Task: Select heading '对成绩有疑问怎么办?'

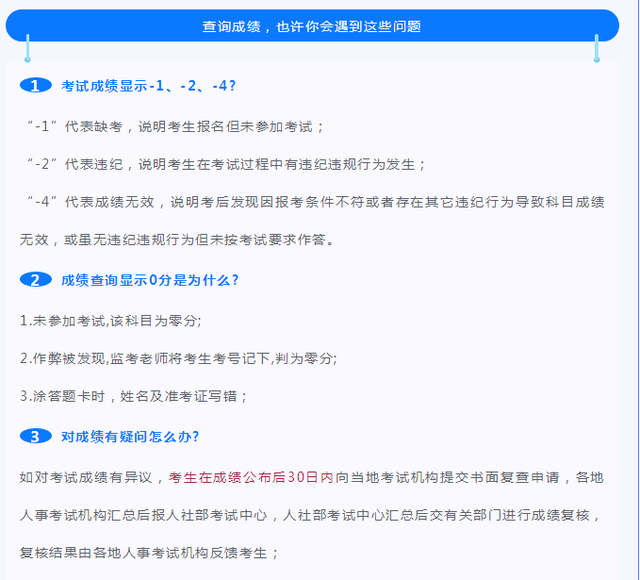Action: pyautogui.click(x=130, y=437)
